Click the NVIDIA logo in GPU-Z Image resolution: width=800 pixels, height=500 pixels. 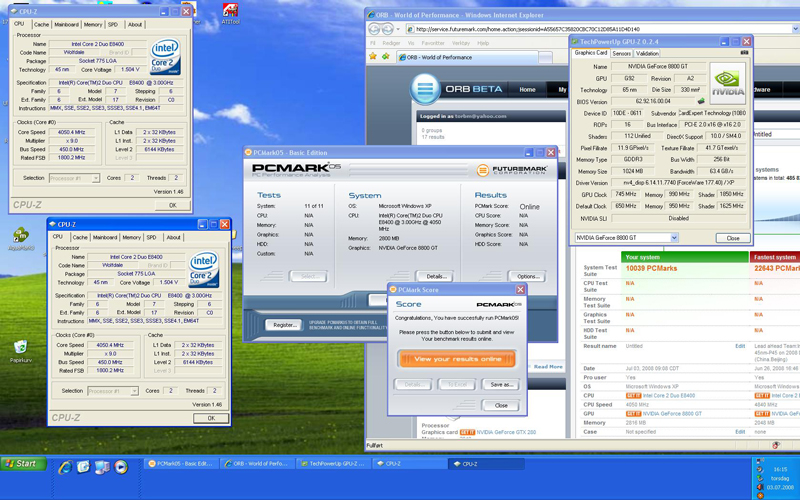(728, 83)
